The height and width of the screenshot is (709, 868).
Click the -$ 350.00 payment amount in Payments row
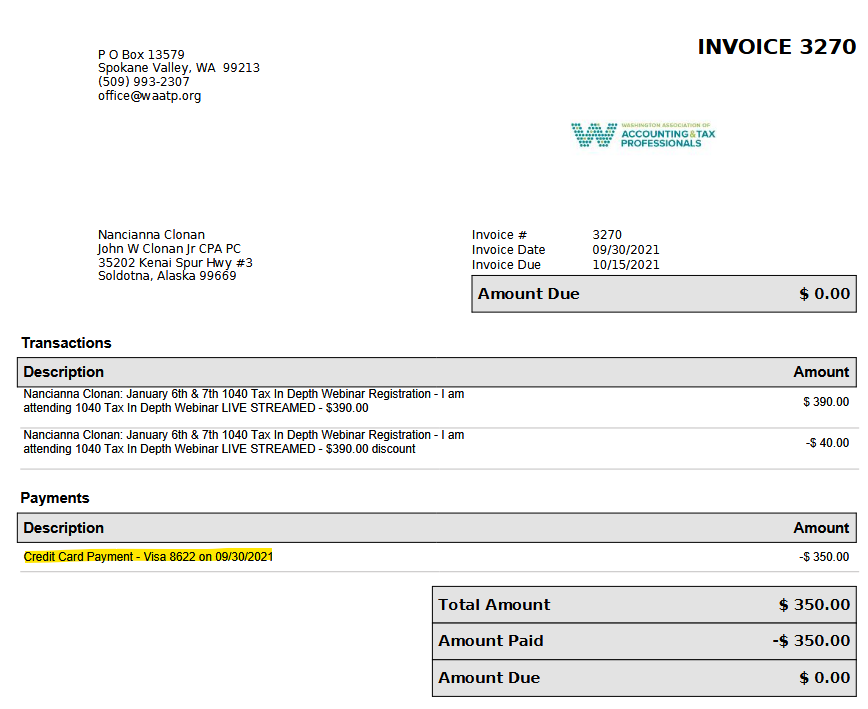824,557
